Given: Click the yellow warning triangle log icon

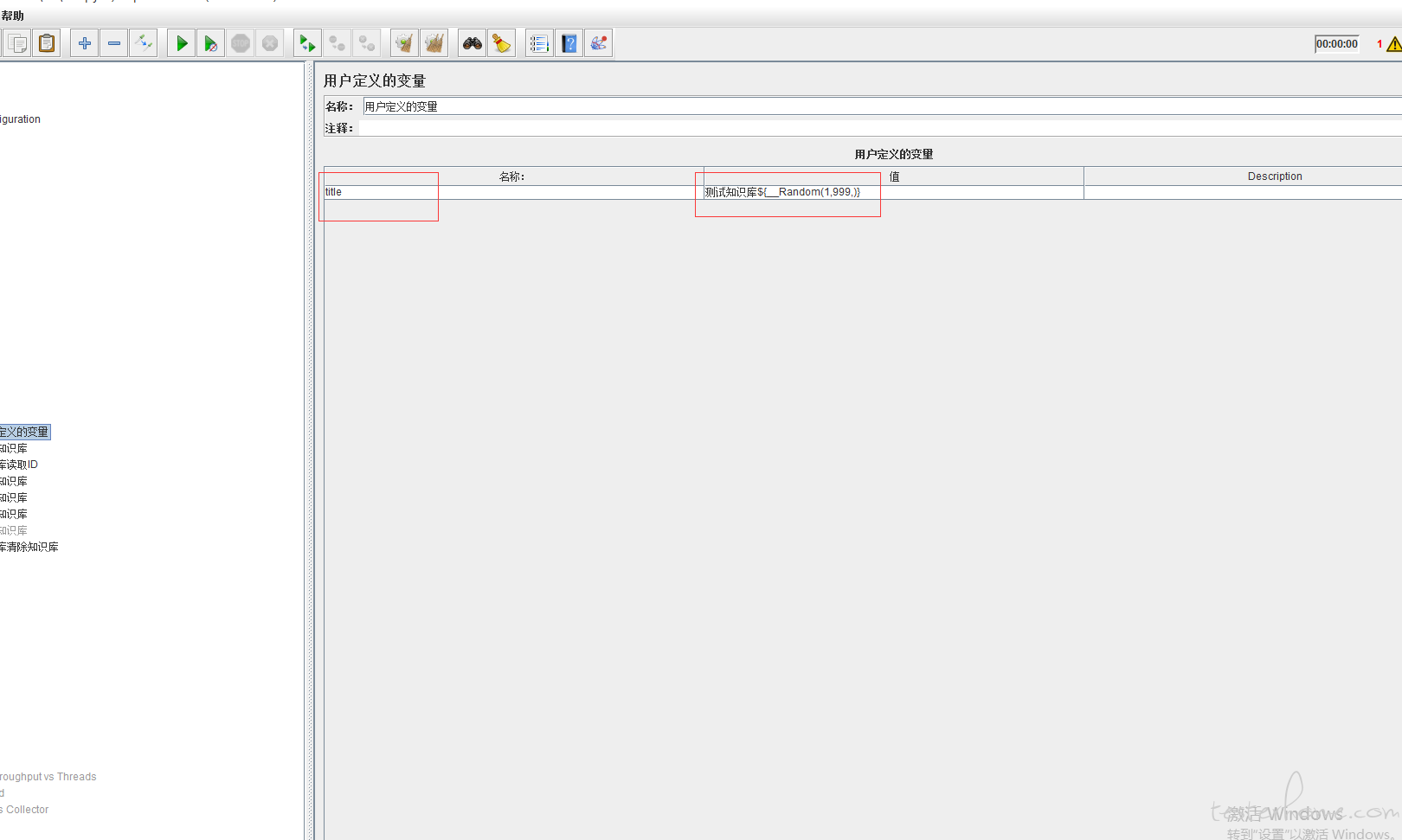Looking at the screenshot, I should click(1393, 44).
